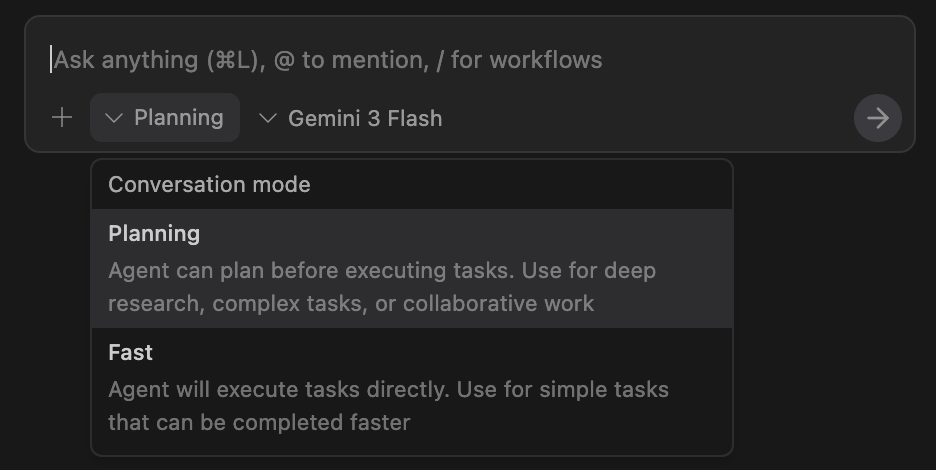
Task: Click empty prompt area right of placeholder text
Action: pyautogui.click(x=750, y=60)
